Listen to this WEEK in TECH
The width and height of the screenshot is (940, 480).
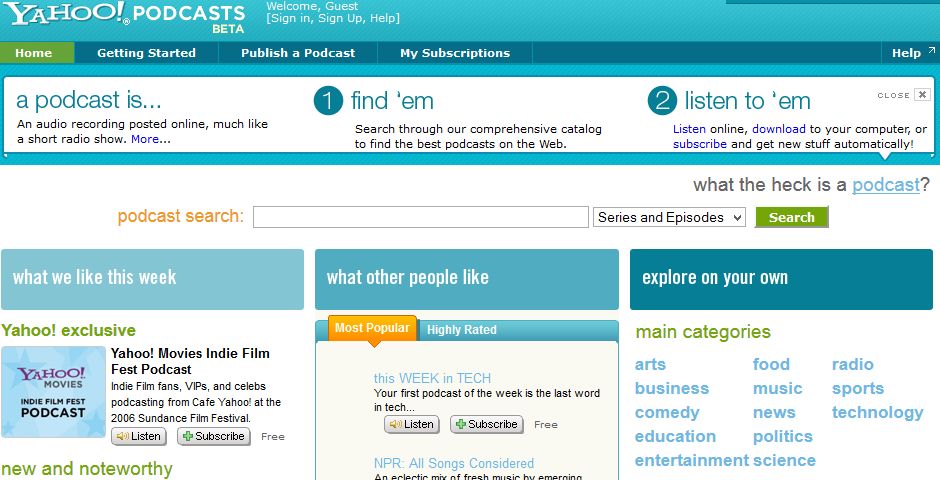tap(412, 424)
